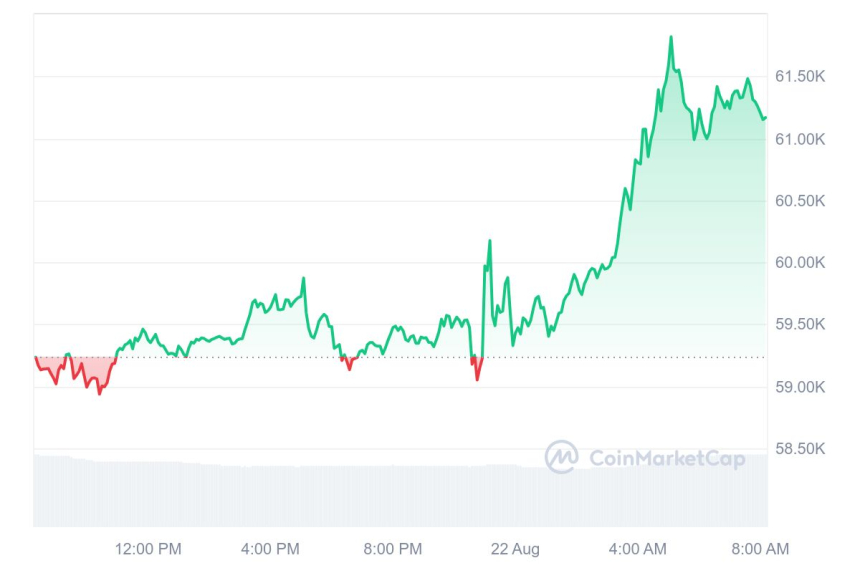
Task: Select the 4:00 PM time label
Action: coord(270,548)
